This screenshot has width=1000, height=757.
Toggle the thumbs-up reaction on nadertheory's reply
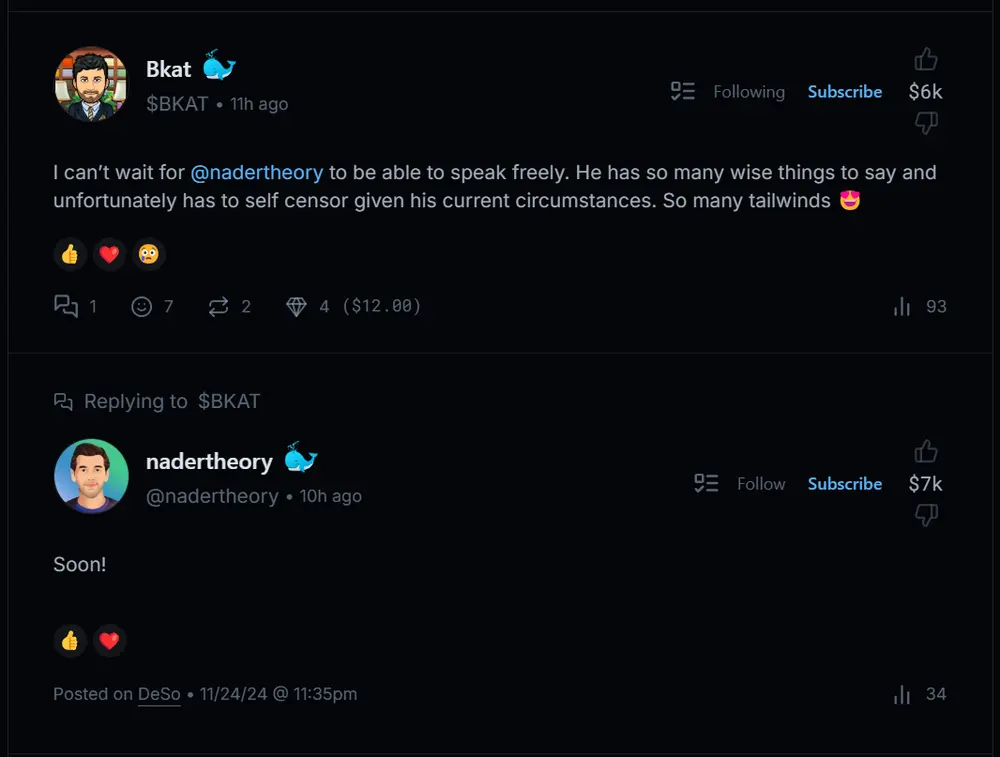click(70, 640)
